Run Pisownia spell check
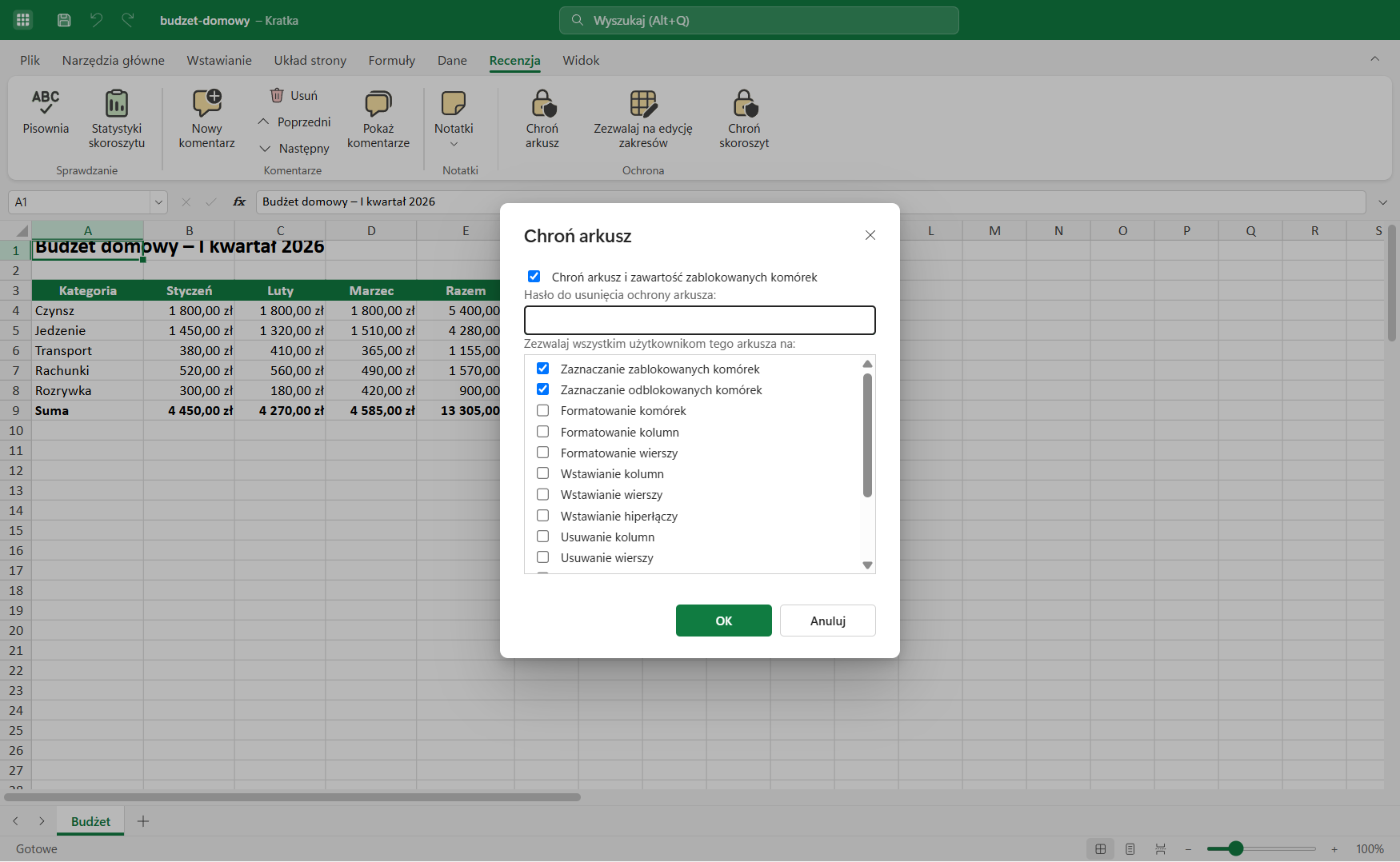 click(x=46, y=112)
